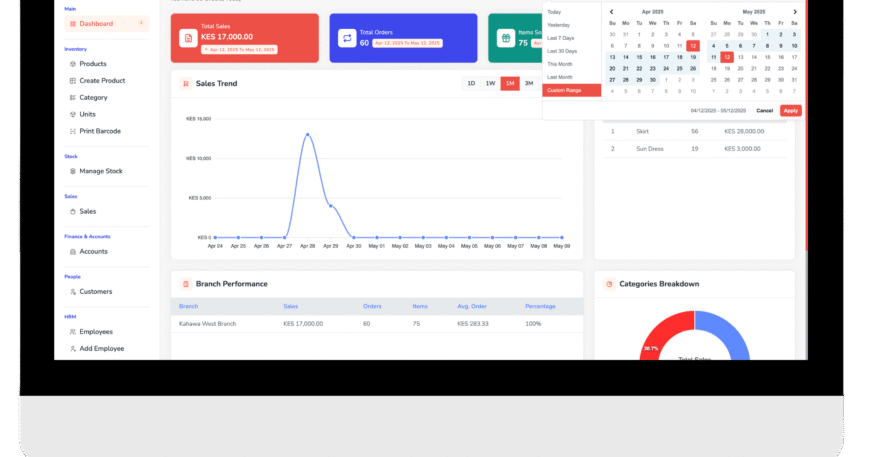This screenshot has width=870, height=457.
Task: Click the Percentage column header
Action: [x=540, y=306]
